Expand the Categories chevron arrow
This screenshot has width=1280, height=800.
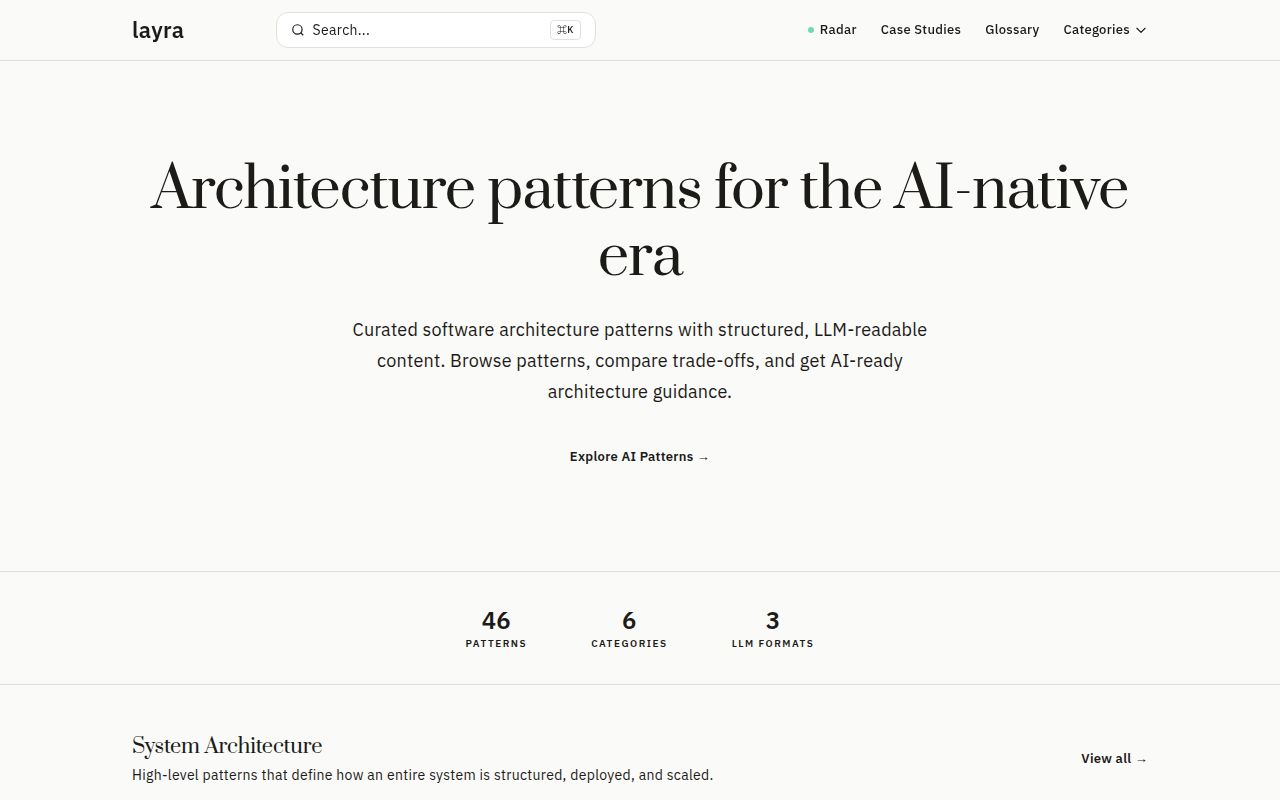click(1141, 30)
